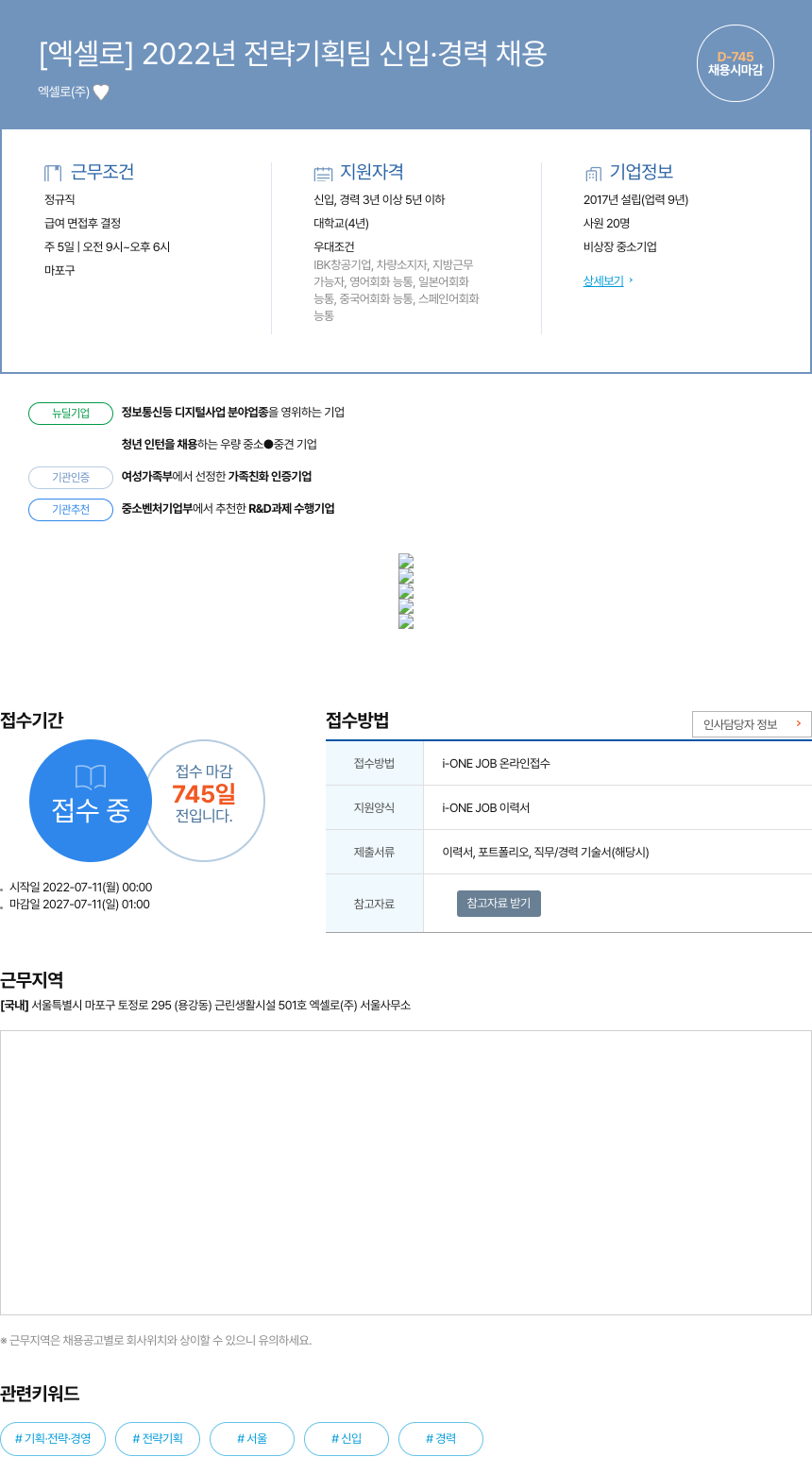Open the 상세보기 company details link

(603, 280)
